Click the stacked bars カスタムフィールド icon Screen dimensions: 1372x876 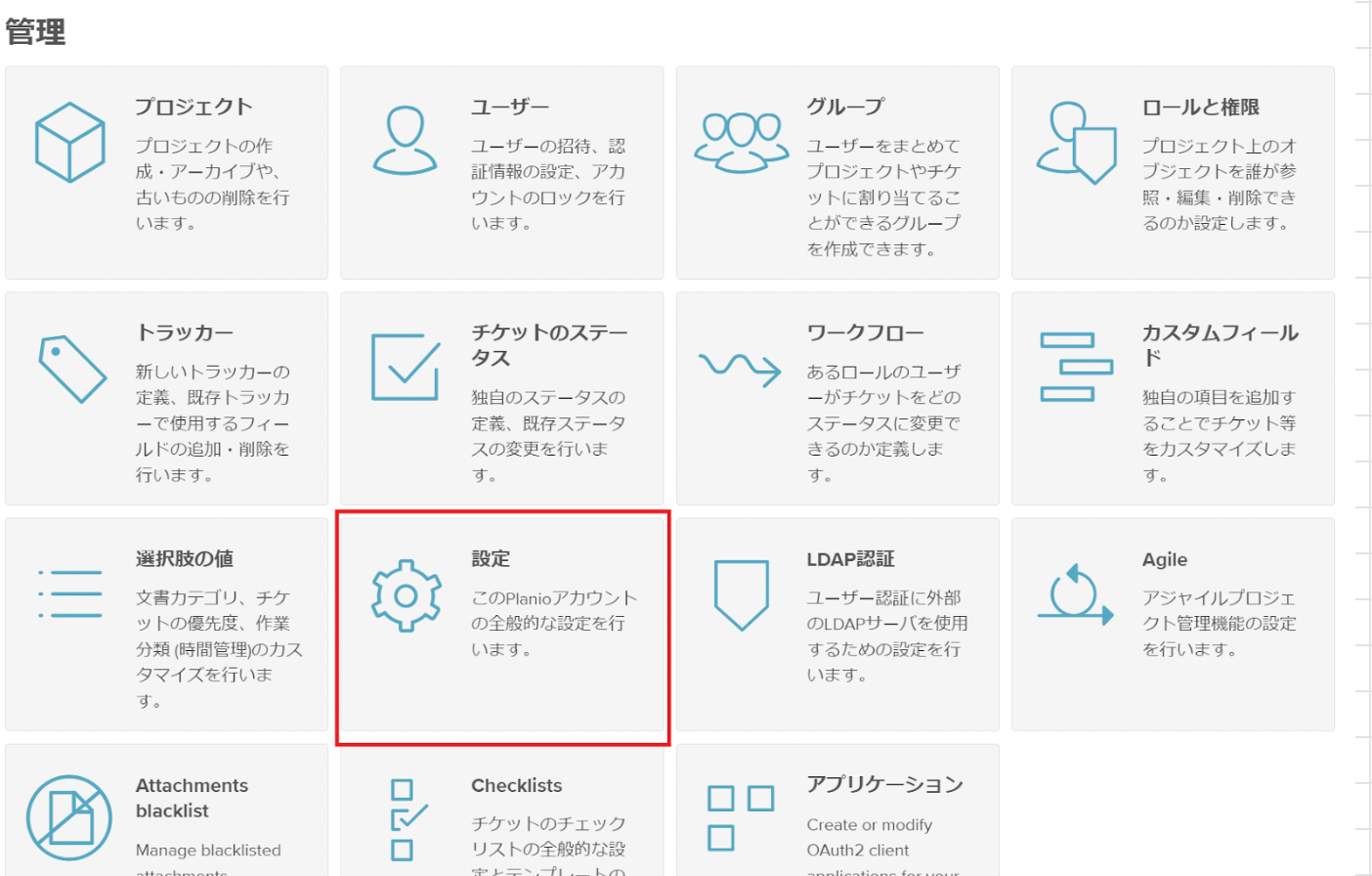coord(1076,368)
